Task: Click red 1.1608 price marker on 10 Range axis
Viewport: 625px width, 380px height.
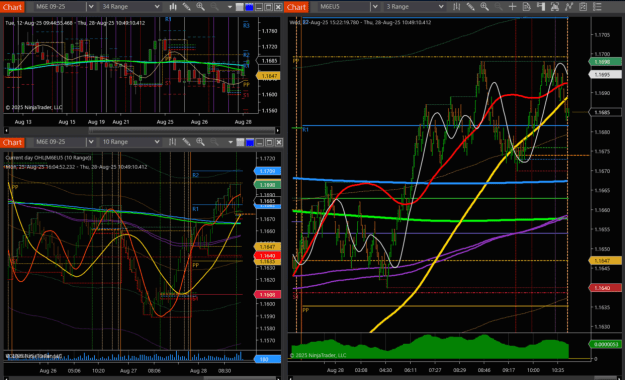Action: click(x=267, y=295)
